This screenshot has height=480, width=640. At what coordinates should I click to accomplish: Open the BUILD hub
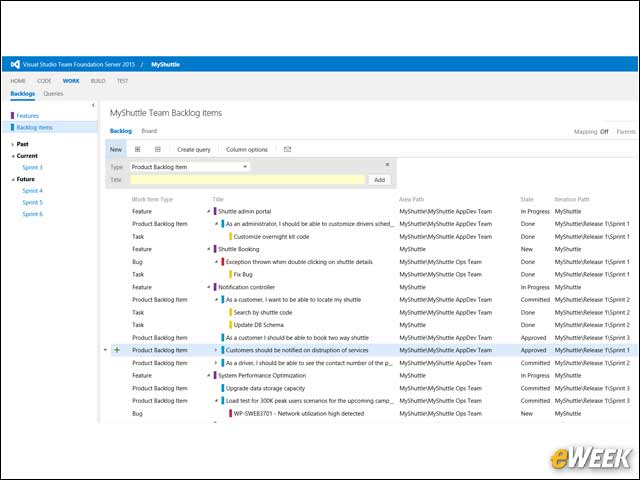[x=98, y=81]
